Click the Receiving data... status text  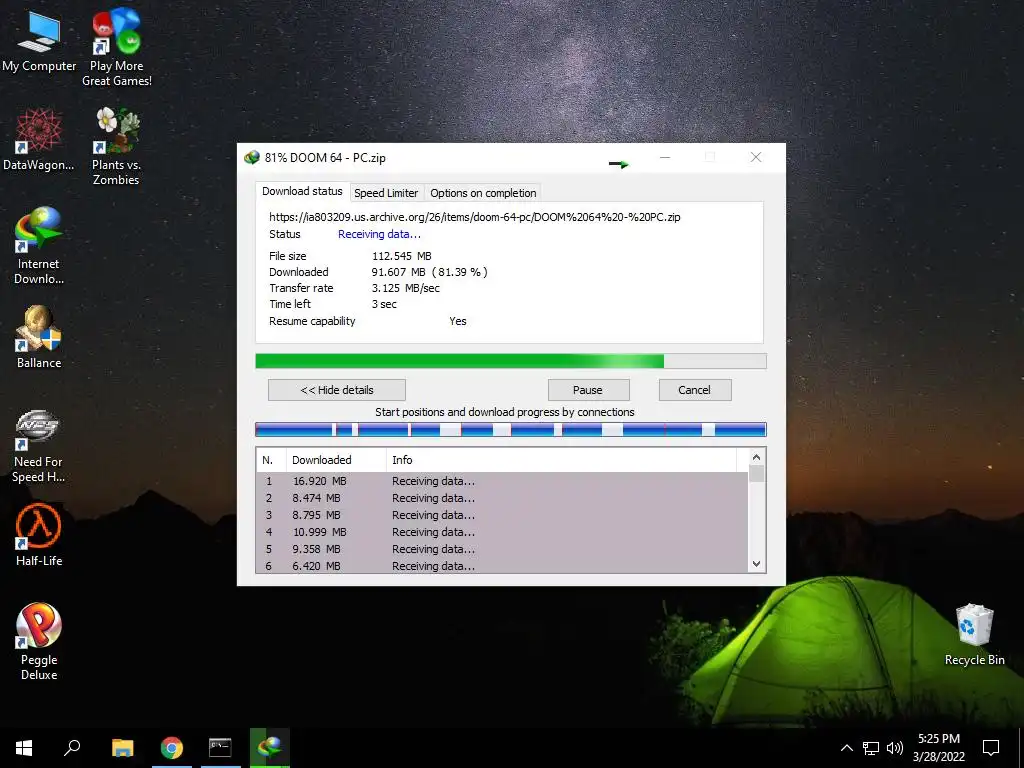[379, 234]
